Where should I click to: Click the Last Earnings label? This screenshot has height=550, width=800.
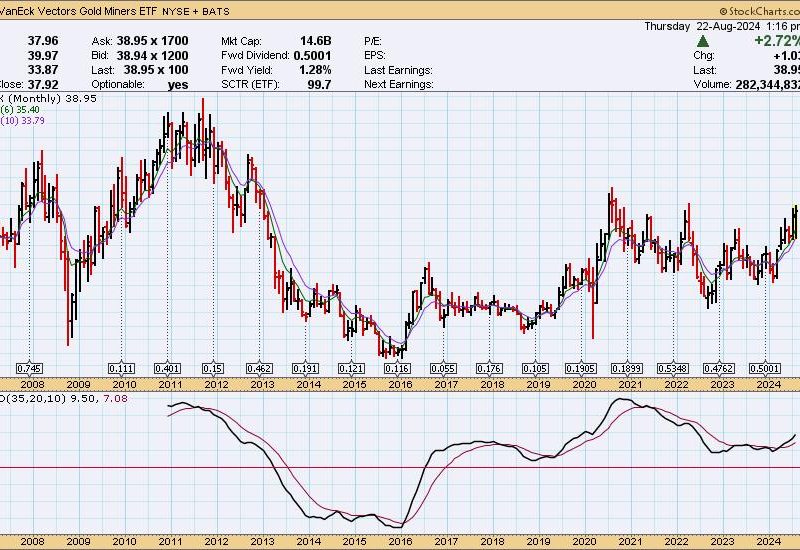tap(398, 70)
